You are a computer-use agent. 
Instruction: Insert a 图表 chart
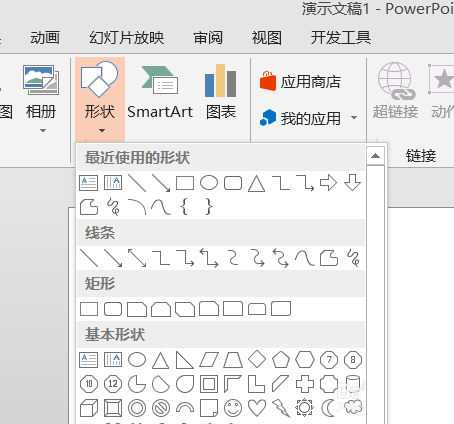221,93
